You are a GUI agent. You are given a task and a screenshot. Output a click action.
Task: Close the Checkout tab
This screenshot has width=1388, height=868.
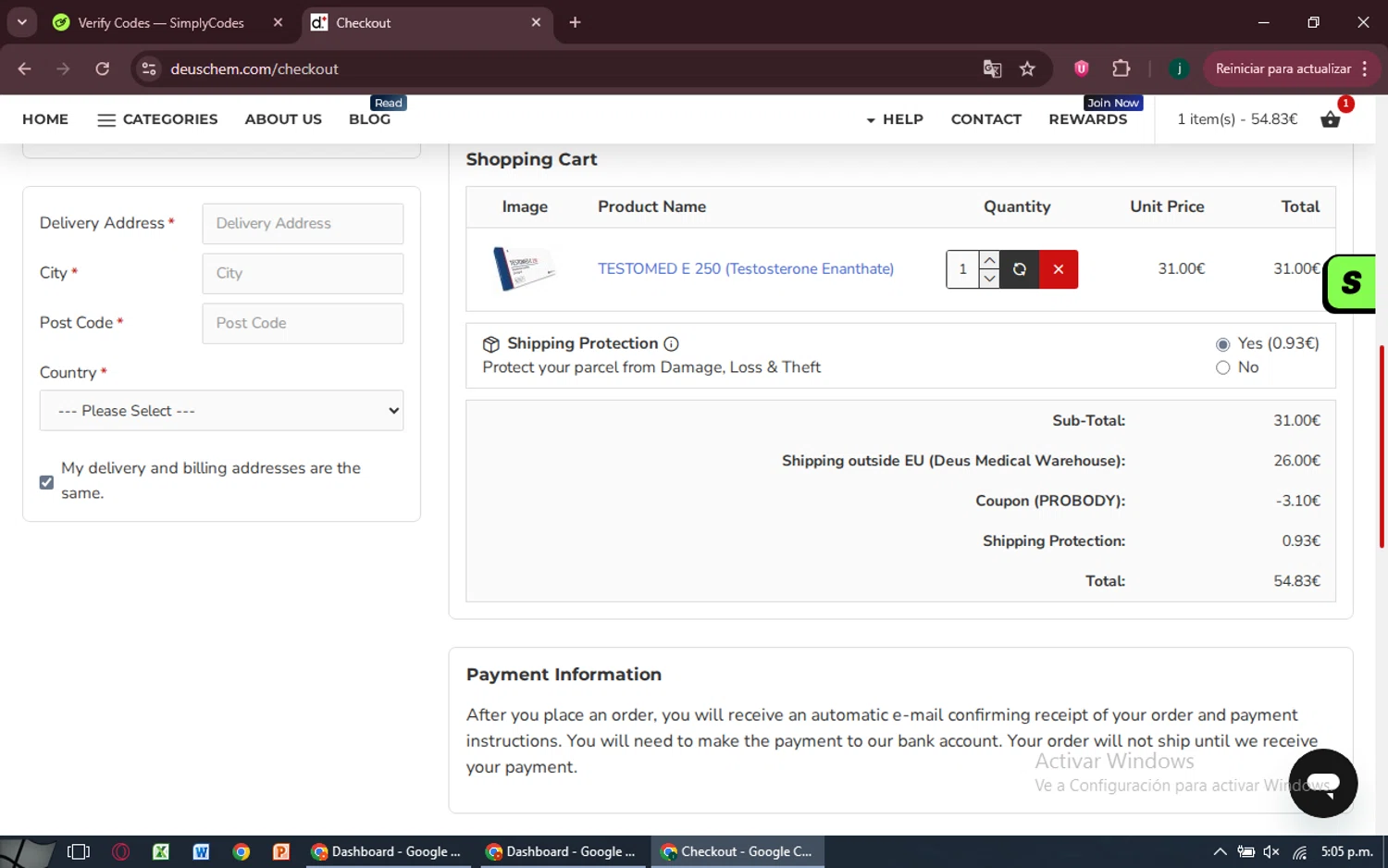[536, 22]
